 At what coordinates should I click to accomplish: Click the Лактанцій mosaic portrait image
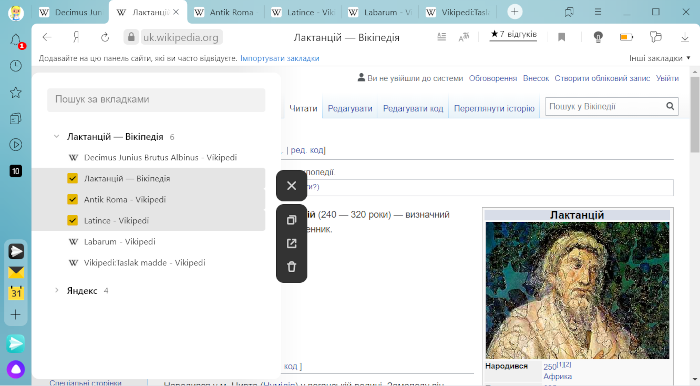[577, 290]
